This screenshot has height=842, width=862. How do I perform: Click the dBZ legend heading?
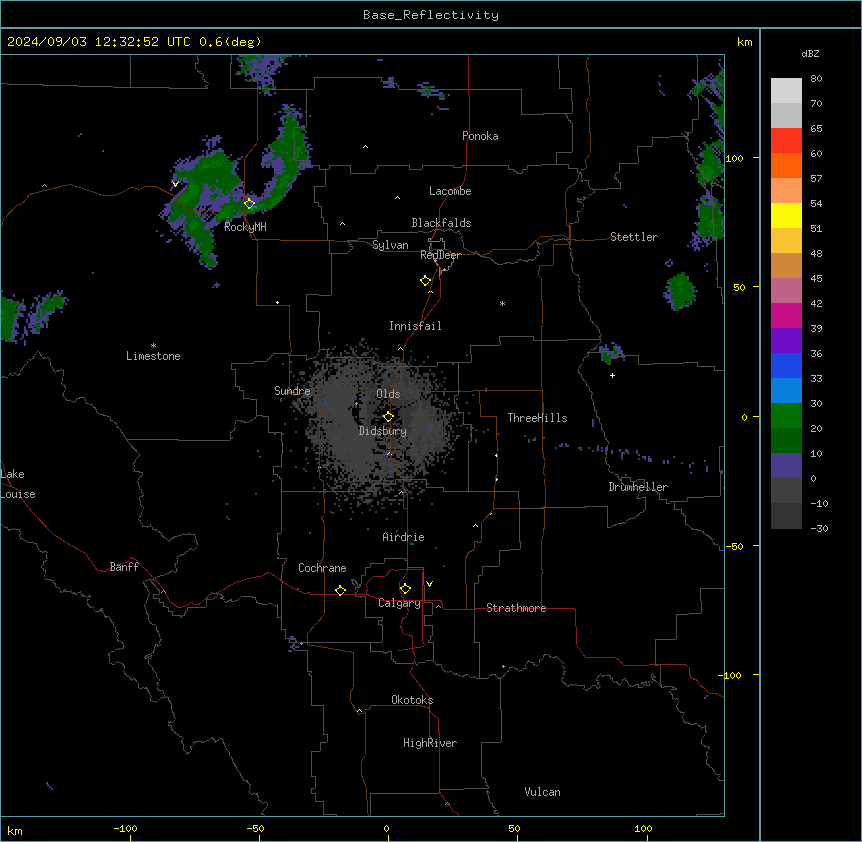click(810, 54)
